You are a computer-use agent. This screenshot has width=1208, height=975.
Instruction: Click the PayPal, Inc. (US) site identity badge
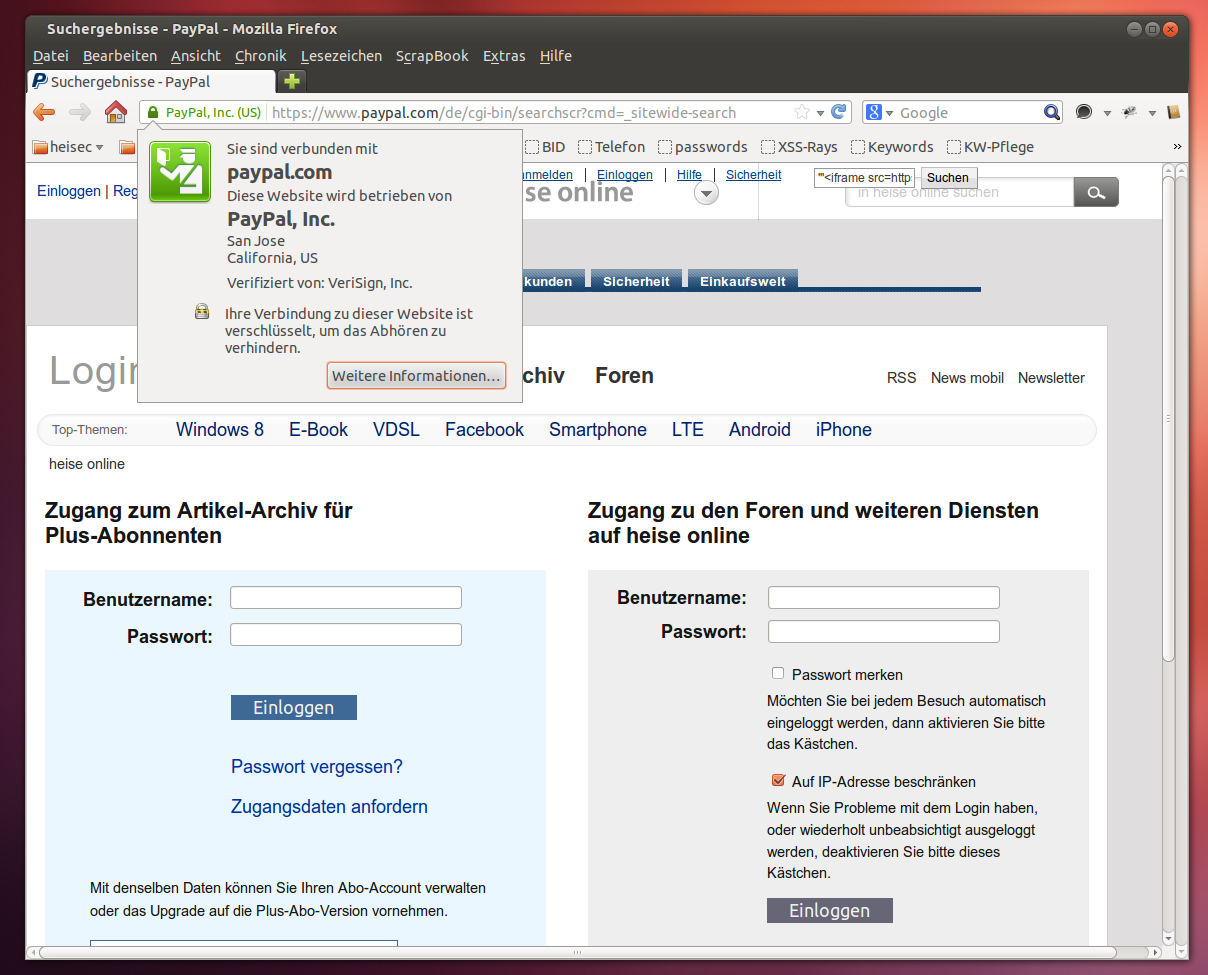click(x=204, y=113)
